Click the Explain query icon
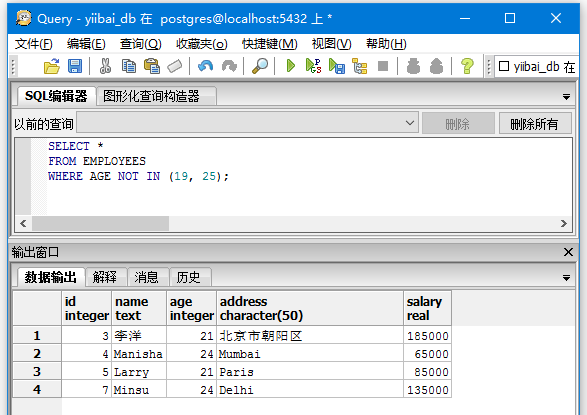Screen dimensions: 587x415 [x=360, y=66]
